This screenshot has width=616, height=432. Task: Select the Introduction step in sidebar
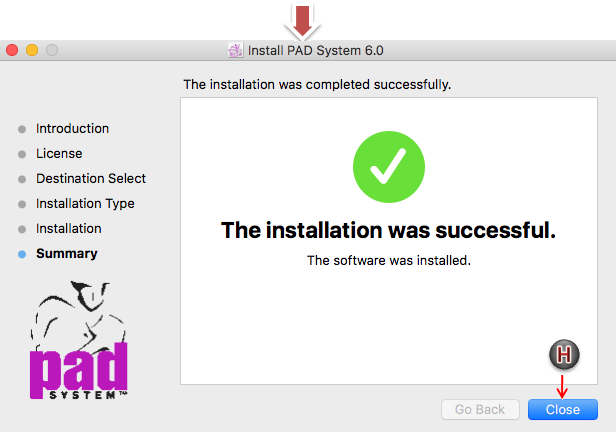[72, 129]
